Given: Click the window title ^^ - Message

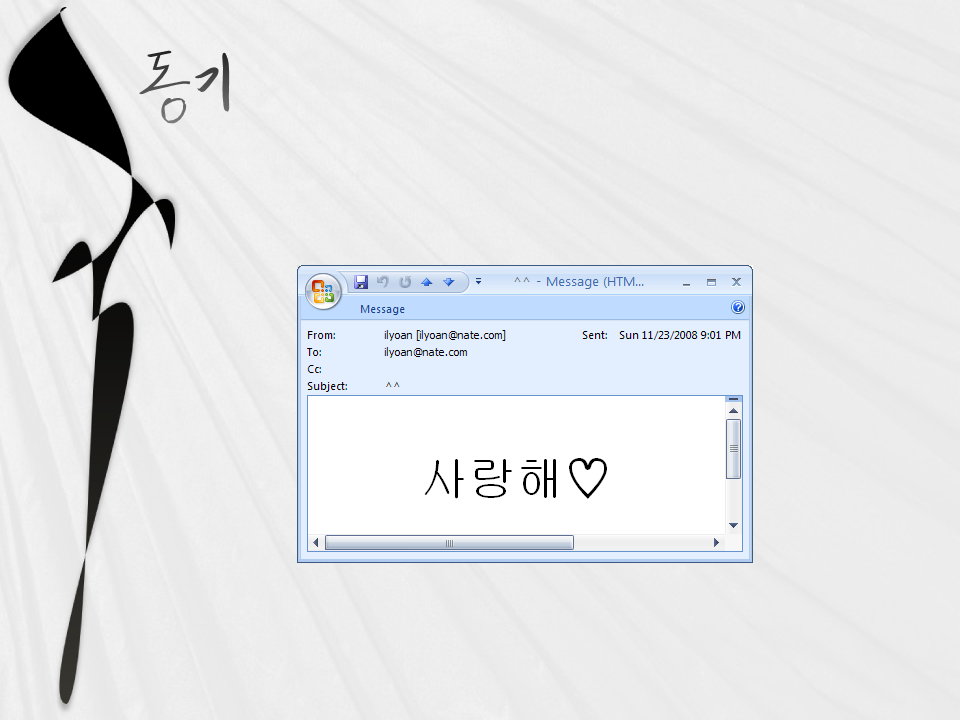Looking at the screenshot, I should 579,282.
